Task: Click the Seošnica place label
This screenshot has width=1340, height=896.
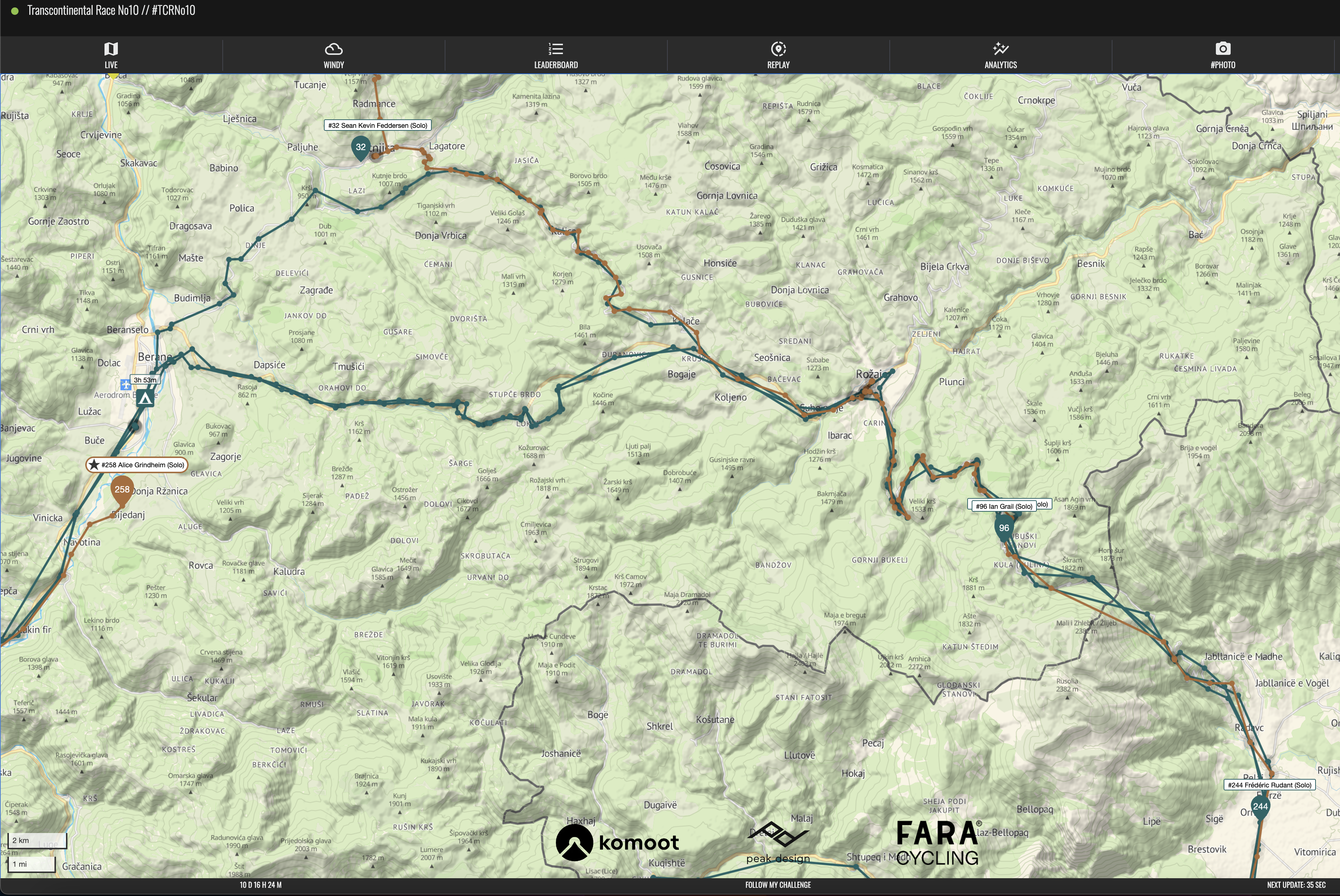Action: click(x=772, y=358)
